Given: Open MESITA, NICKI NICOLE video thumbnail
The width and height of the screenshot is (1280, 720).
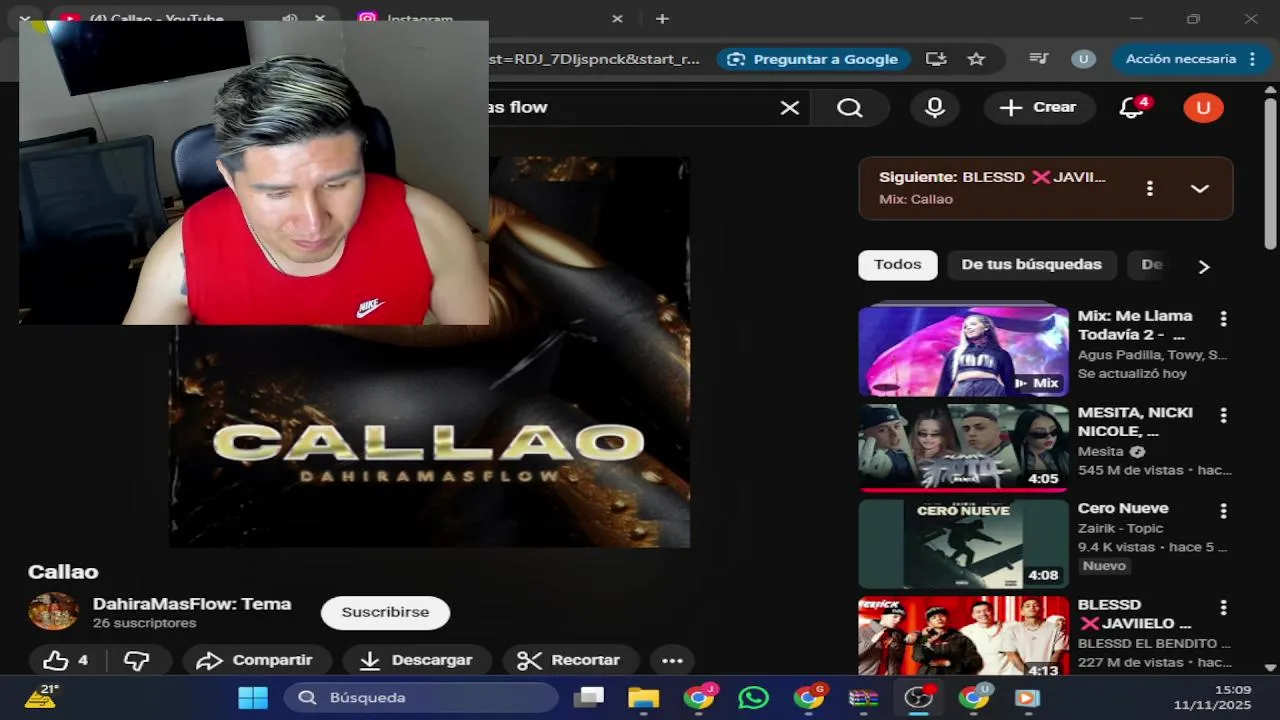Looking at the screenshot, I should [x=963, y=447].
